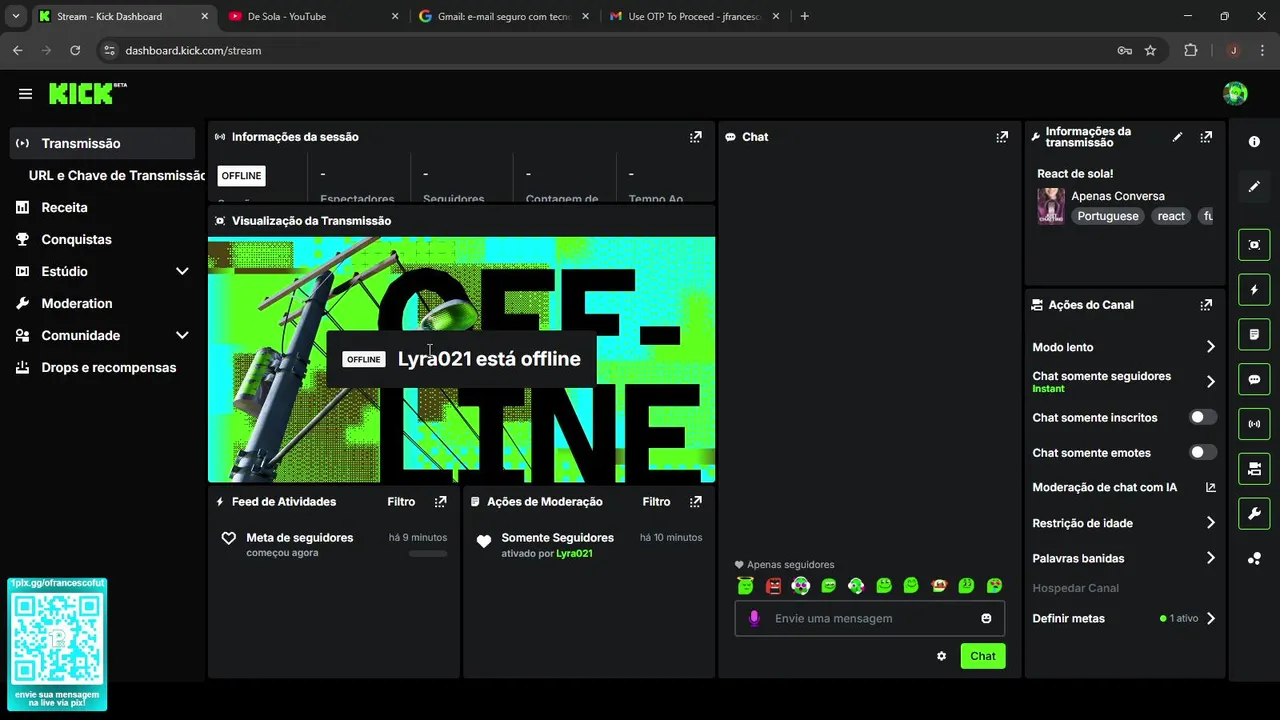Click the Apenas Conversa category thumbnail

(1051, 206)
